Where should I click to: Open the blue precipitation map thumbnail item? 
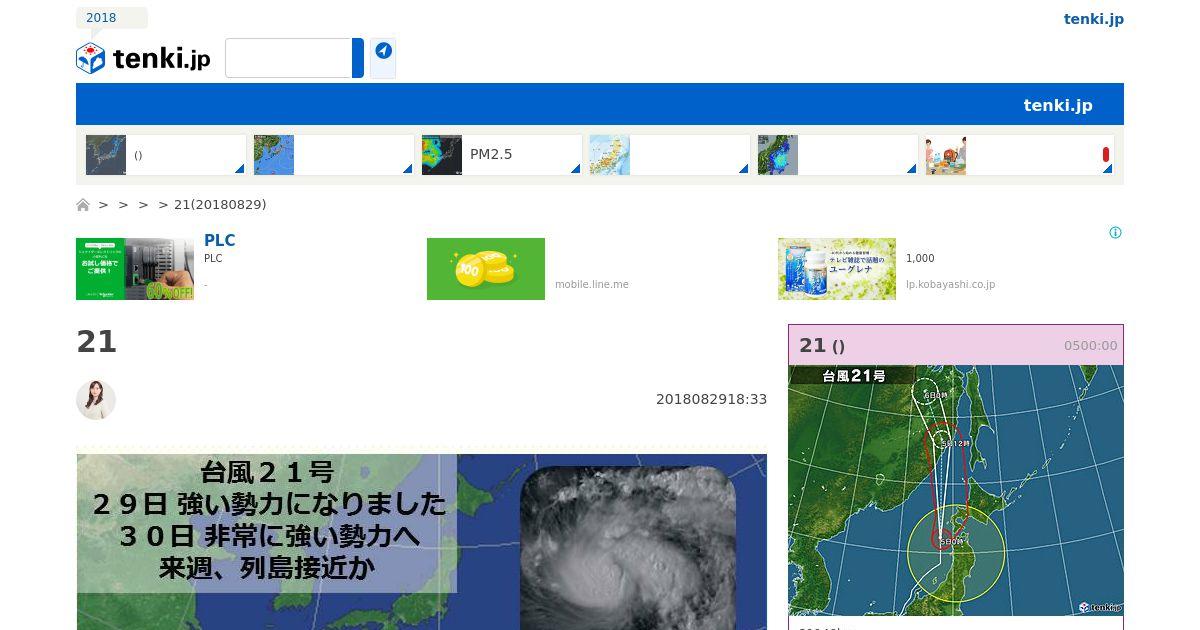click(837, 155)
